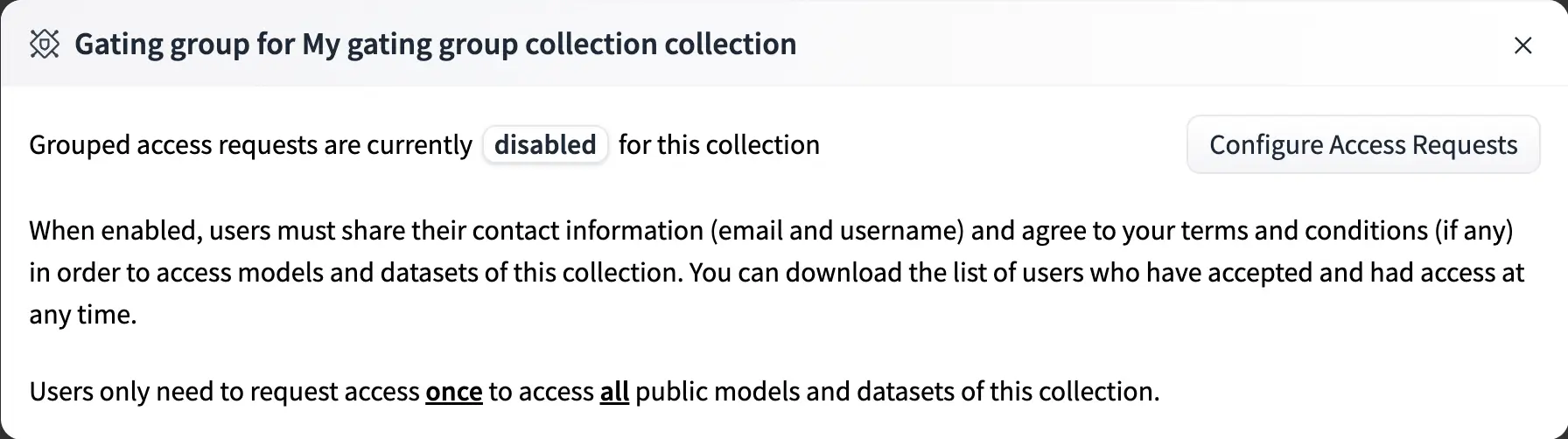Click the gating group icon in header
Screen dimensions: 1568x439
coord(45,44)
